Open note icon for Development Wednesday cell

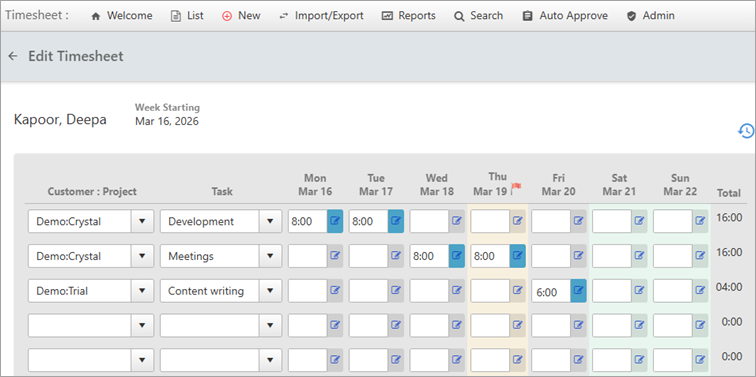(457, 221)
